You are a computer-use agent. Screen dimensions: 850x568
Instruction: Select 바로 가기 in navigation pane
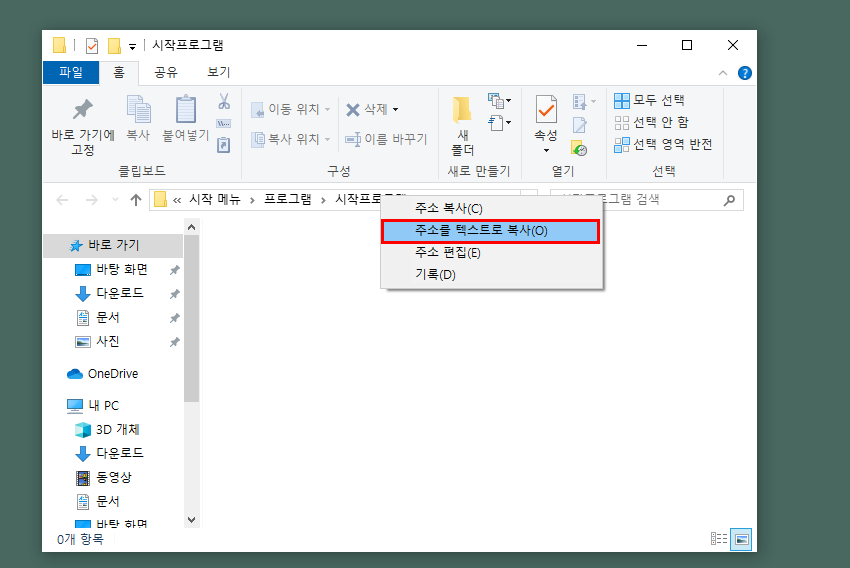[113, 246]
